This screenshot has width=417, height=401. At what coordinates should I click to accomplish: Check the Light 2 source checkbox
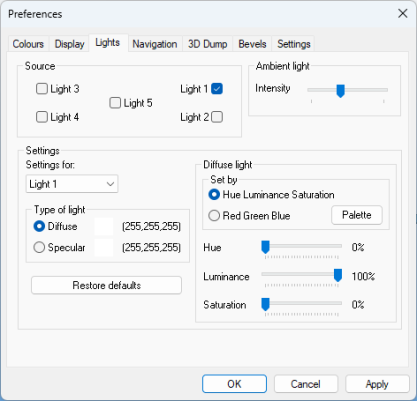coord(217,117)
